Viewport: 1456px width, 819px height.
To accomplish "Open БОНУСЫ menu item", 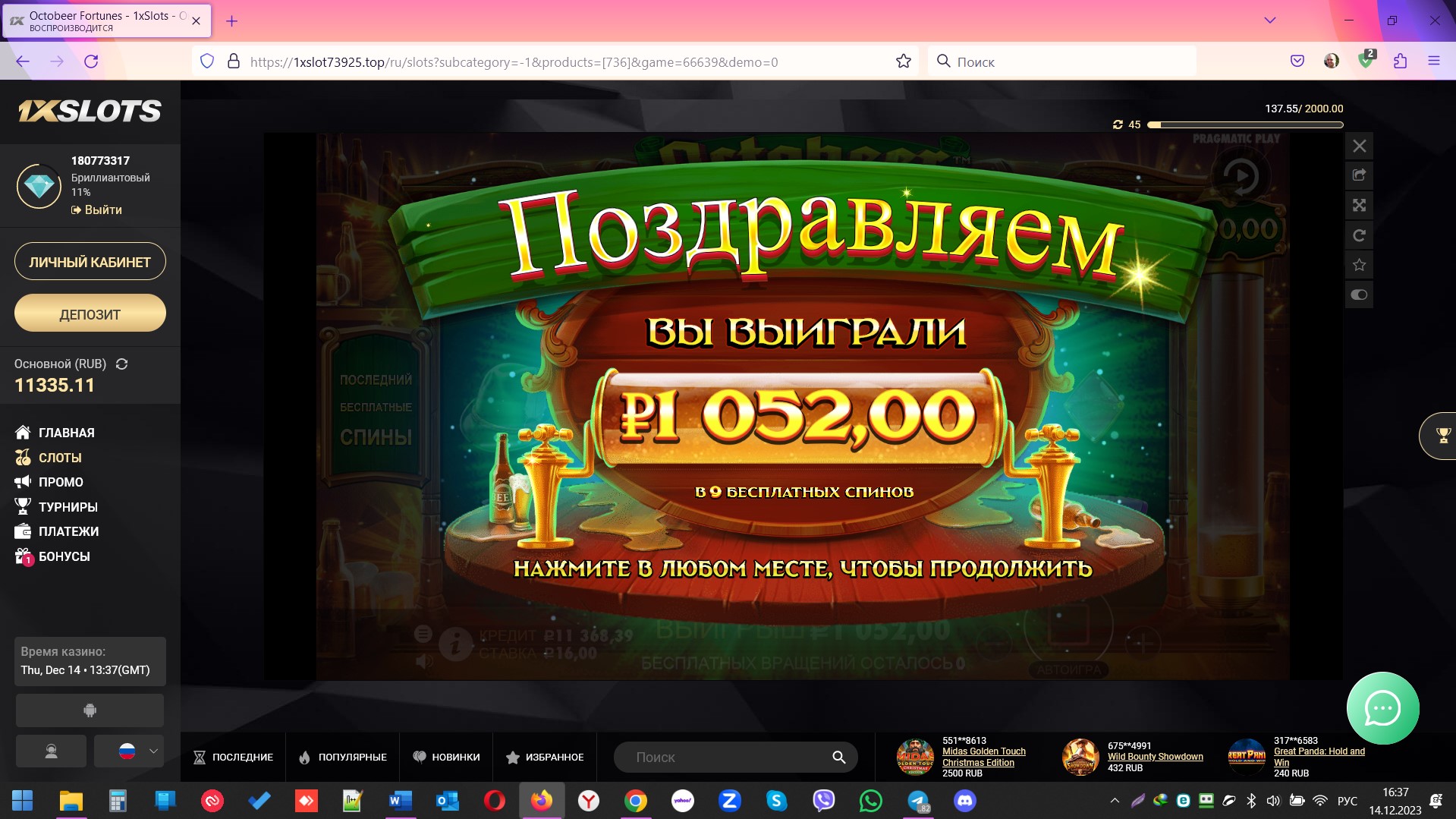I will tap(52, 556).
